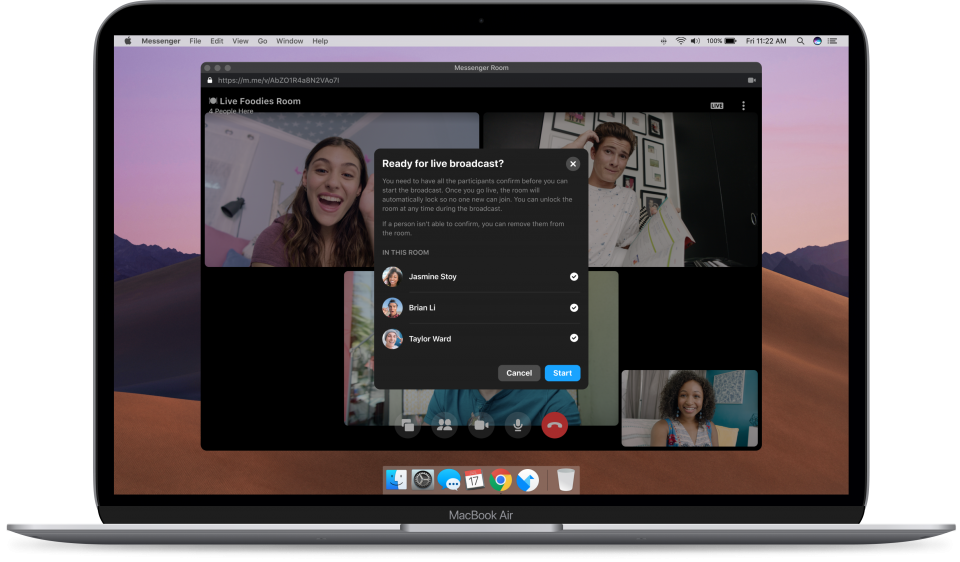Viewport: 960px width, 562px height.
Task: Open Chrome from the dock
Action: (x=501, y=480)
